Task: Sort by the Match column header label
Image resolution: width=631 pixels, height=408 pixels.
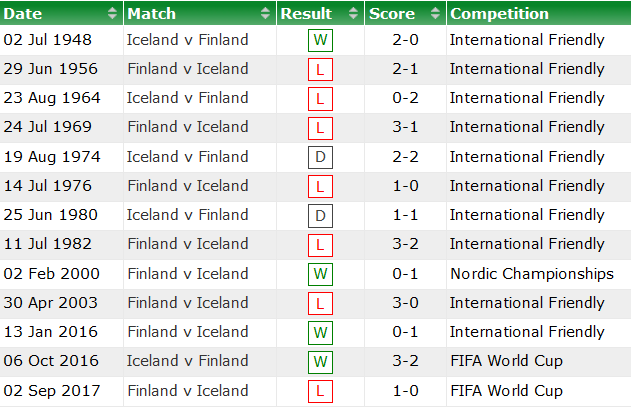Action: pyautogui.click(x=152, y=14)
